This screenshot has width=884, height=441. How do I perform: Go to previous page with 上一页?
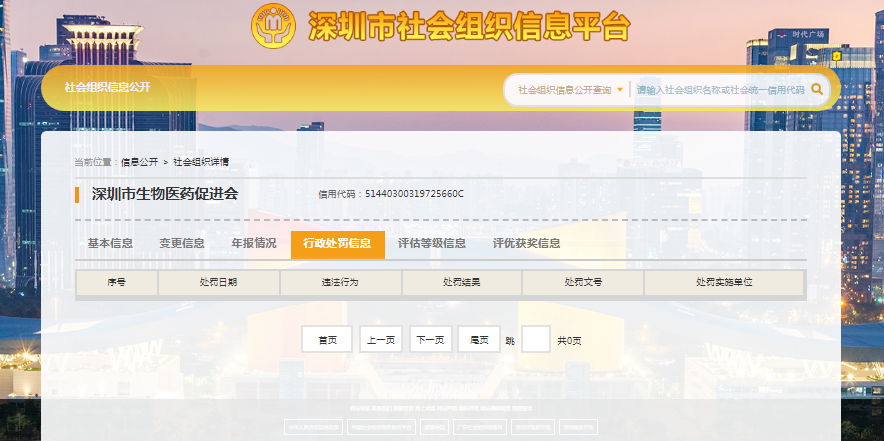[381, 340]
